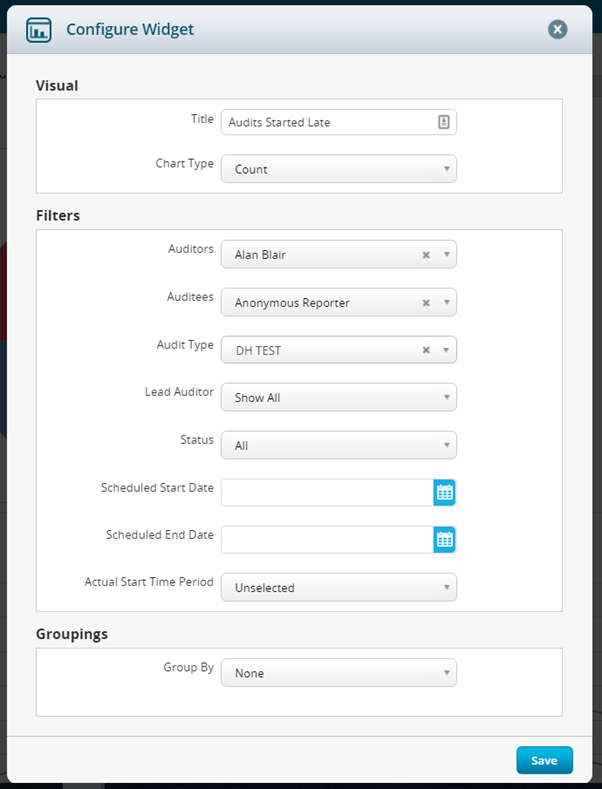
Task: Click the Configure Widget chart icon
Action: click(39, 30)
